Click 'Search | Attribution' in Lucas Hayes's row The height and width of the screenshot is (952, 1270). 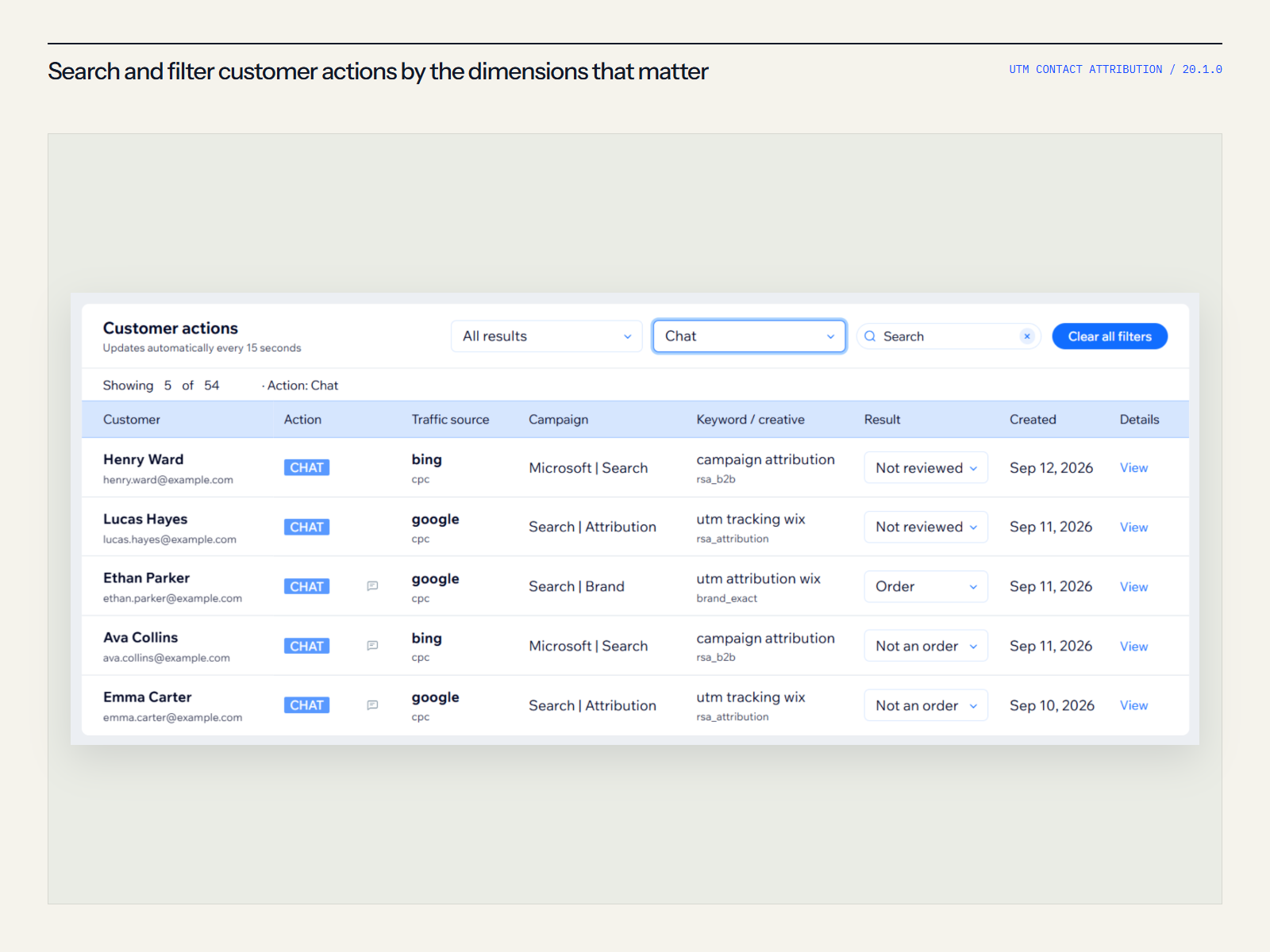592,527
